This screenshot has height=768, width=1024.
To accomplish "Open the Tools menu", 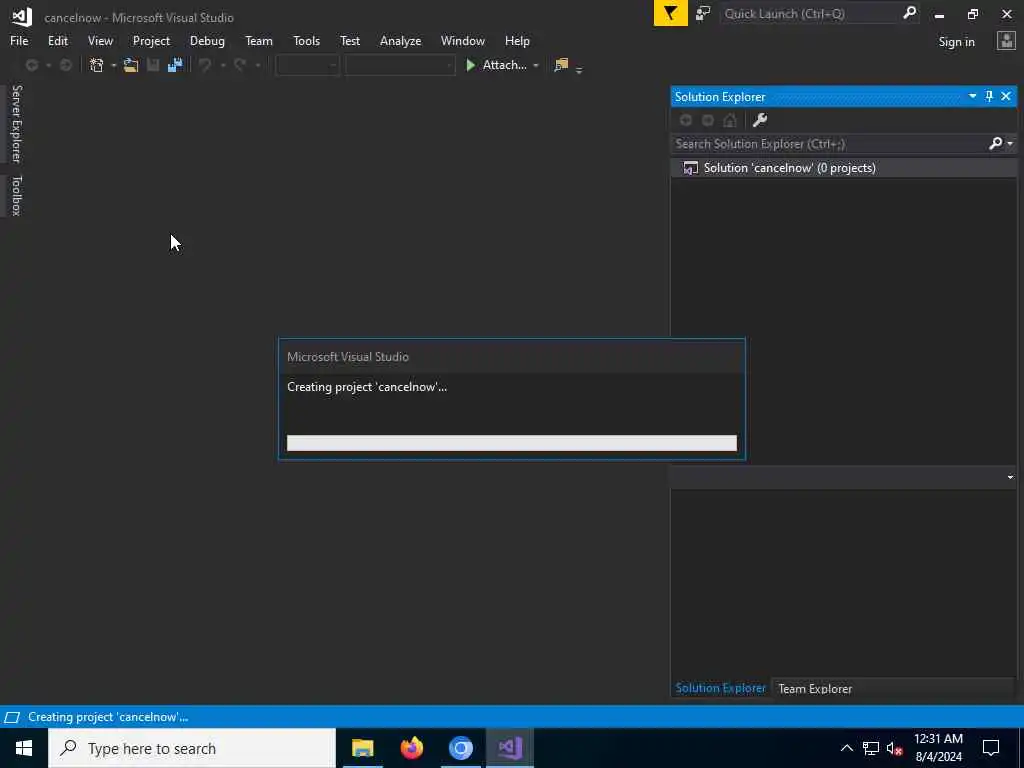I will [306, 40].
